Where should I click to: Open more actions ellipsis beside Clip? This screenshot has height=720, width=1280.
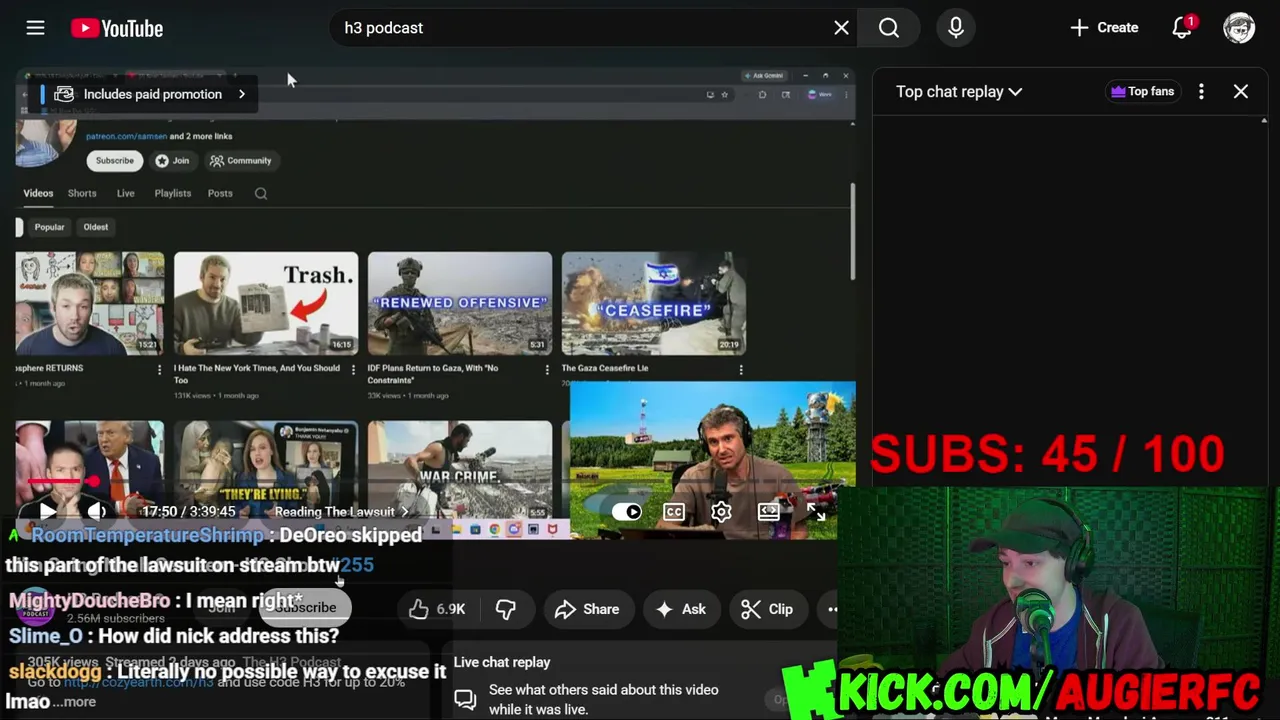click(x=832, y=609)
